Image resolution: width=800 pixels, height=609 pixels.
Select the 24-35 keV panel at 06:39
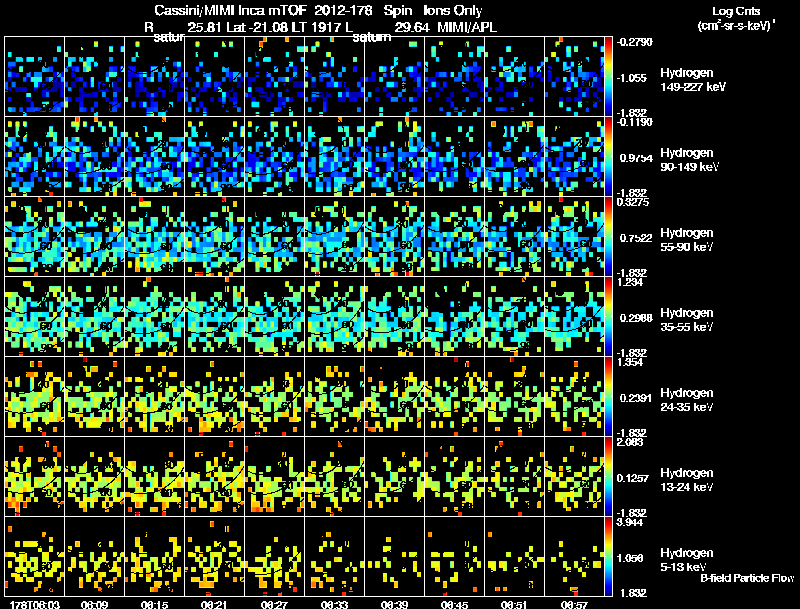pyautogui.click(x=394, y=397)
